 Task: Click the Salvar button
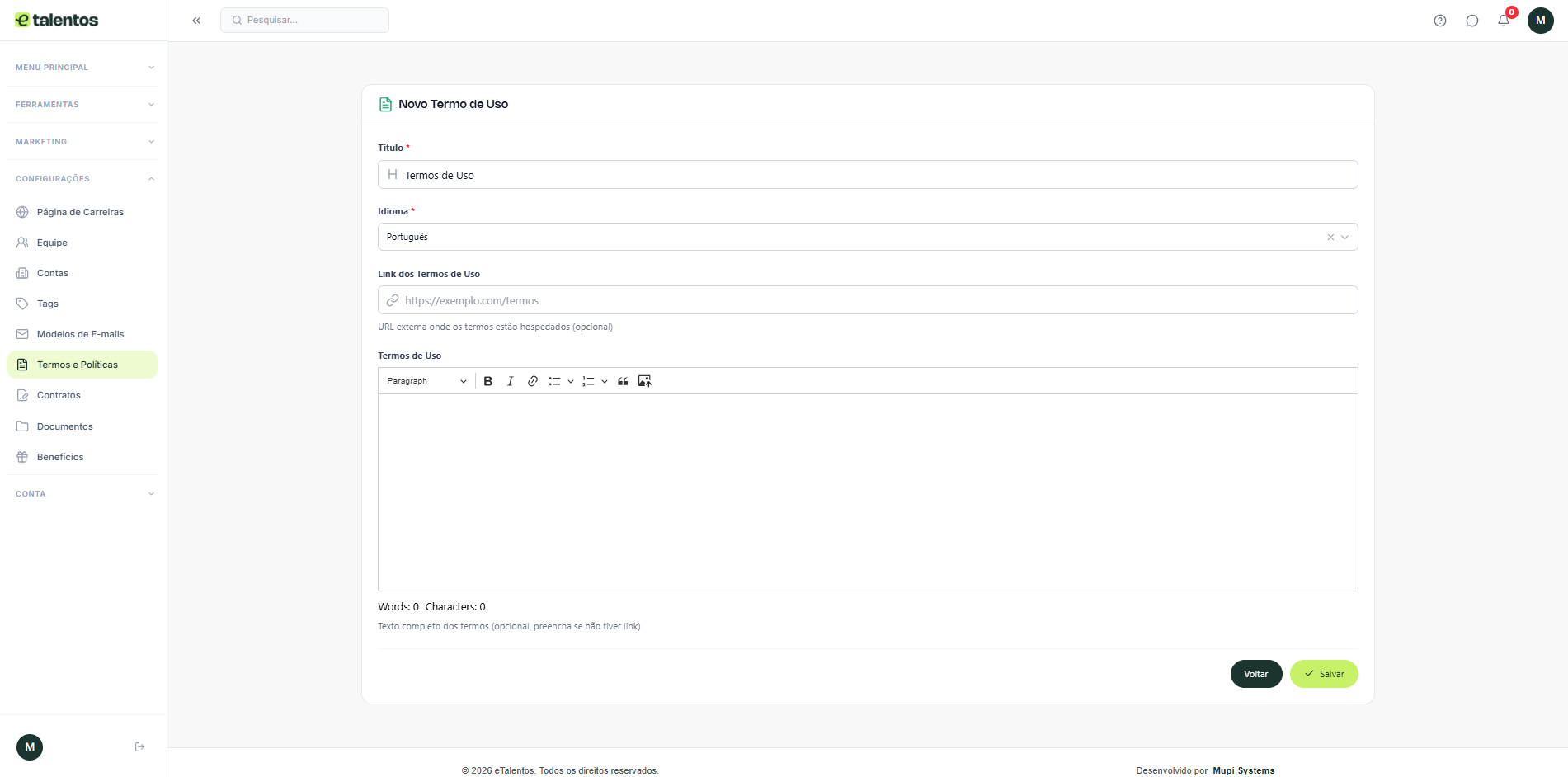tap(1324, 674)
